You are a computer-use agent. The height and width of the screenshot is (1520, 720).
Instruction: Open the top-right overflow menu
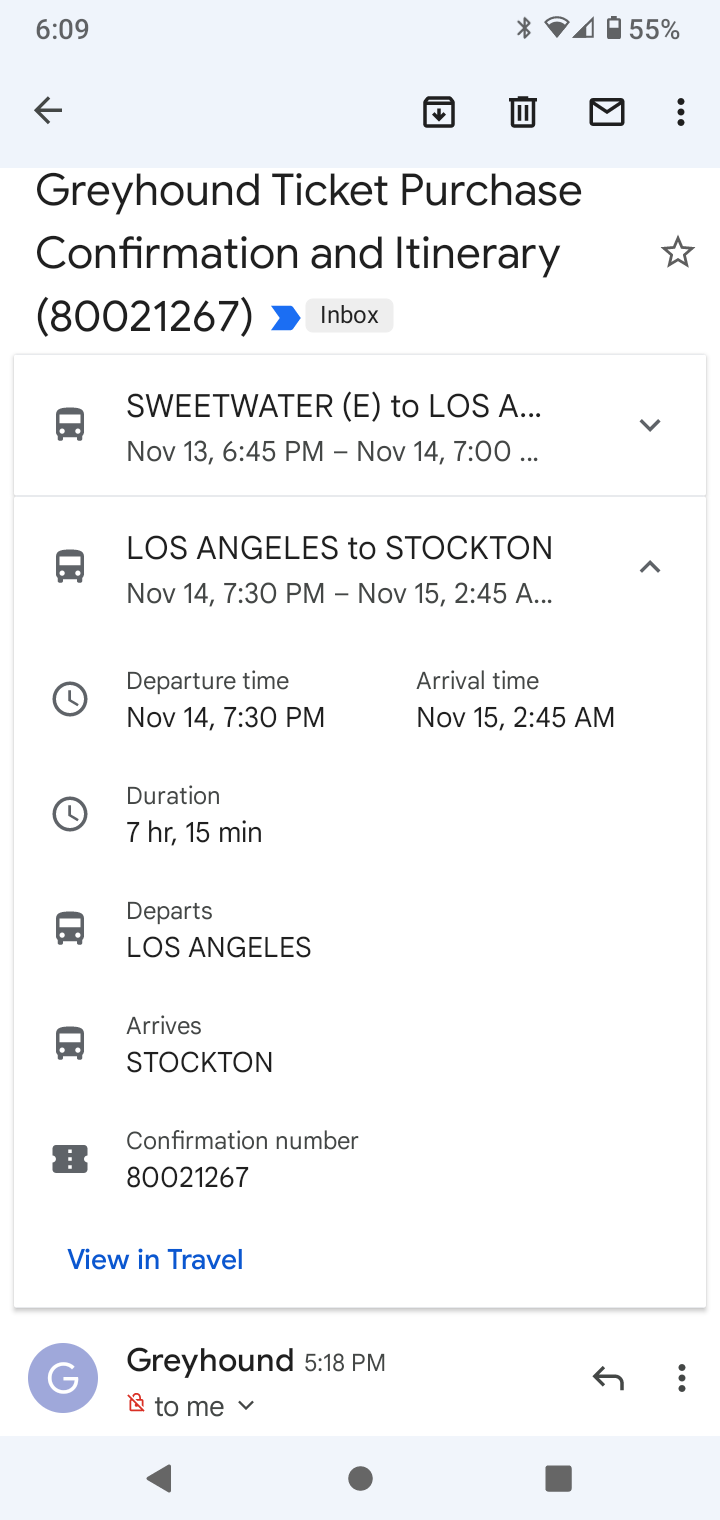click(681, 112)
